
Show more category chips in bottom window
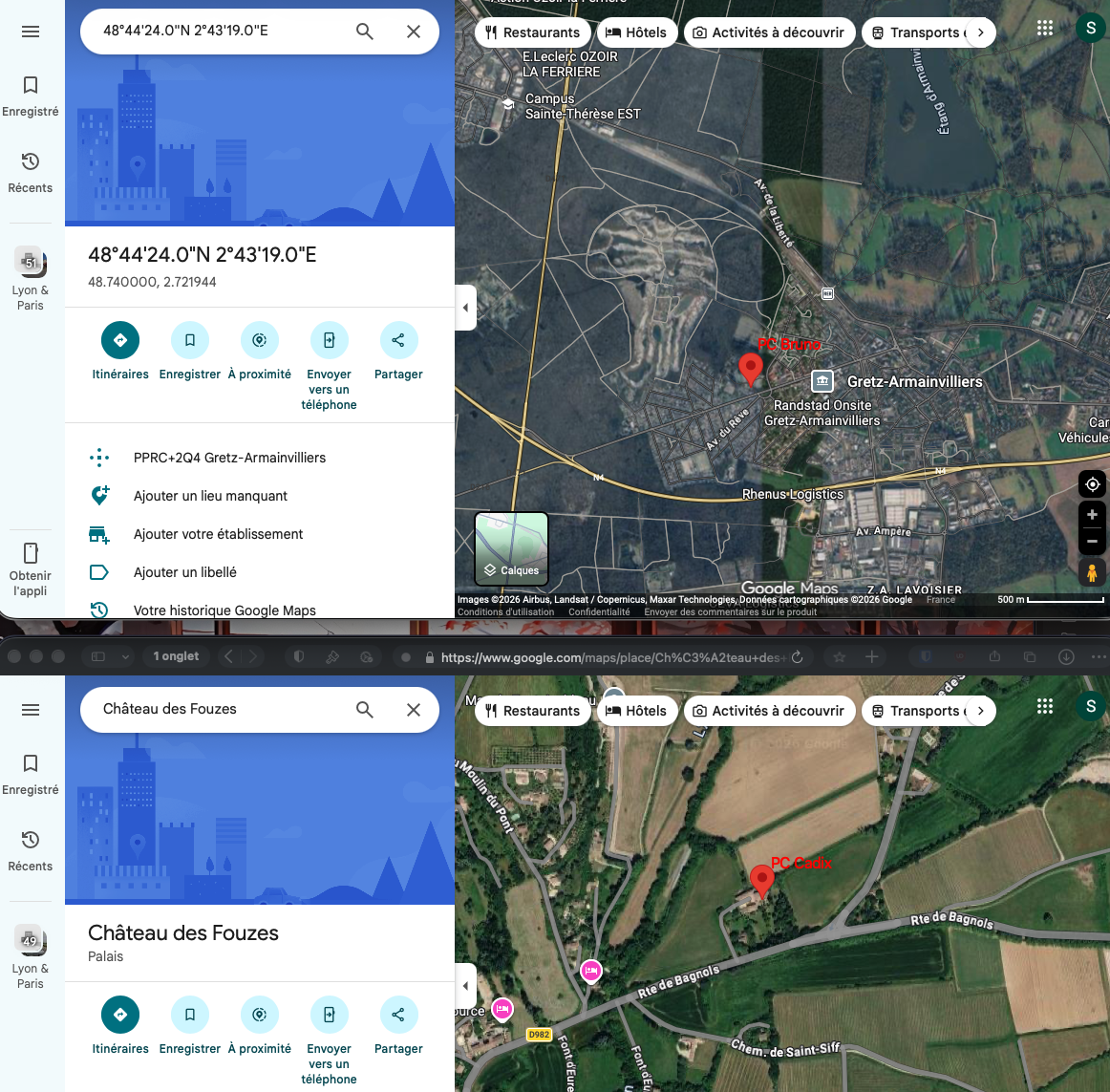(980, 711)
